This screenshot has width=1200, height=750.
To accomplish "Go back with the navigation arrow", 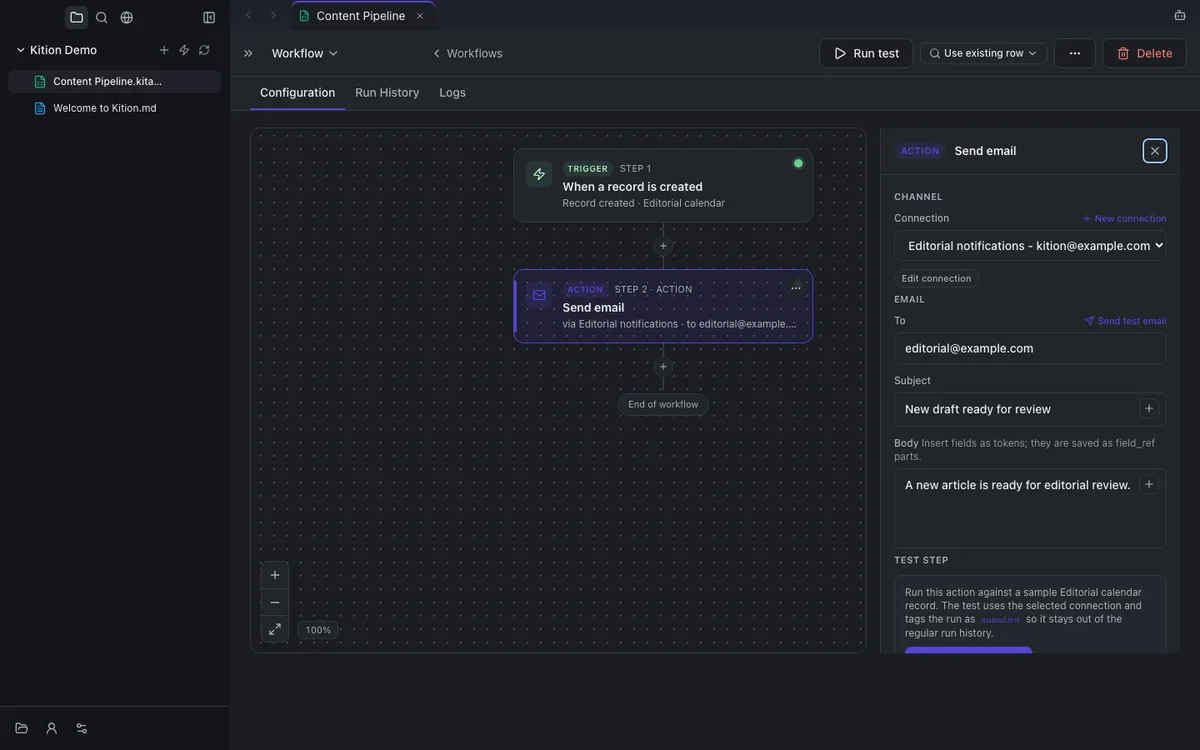I will tap(249, 15).
